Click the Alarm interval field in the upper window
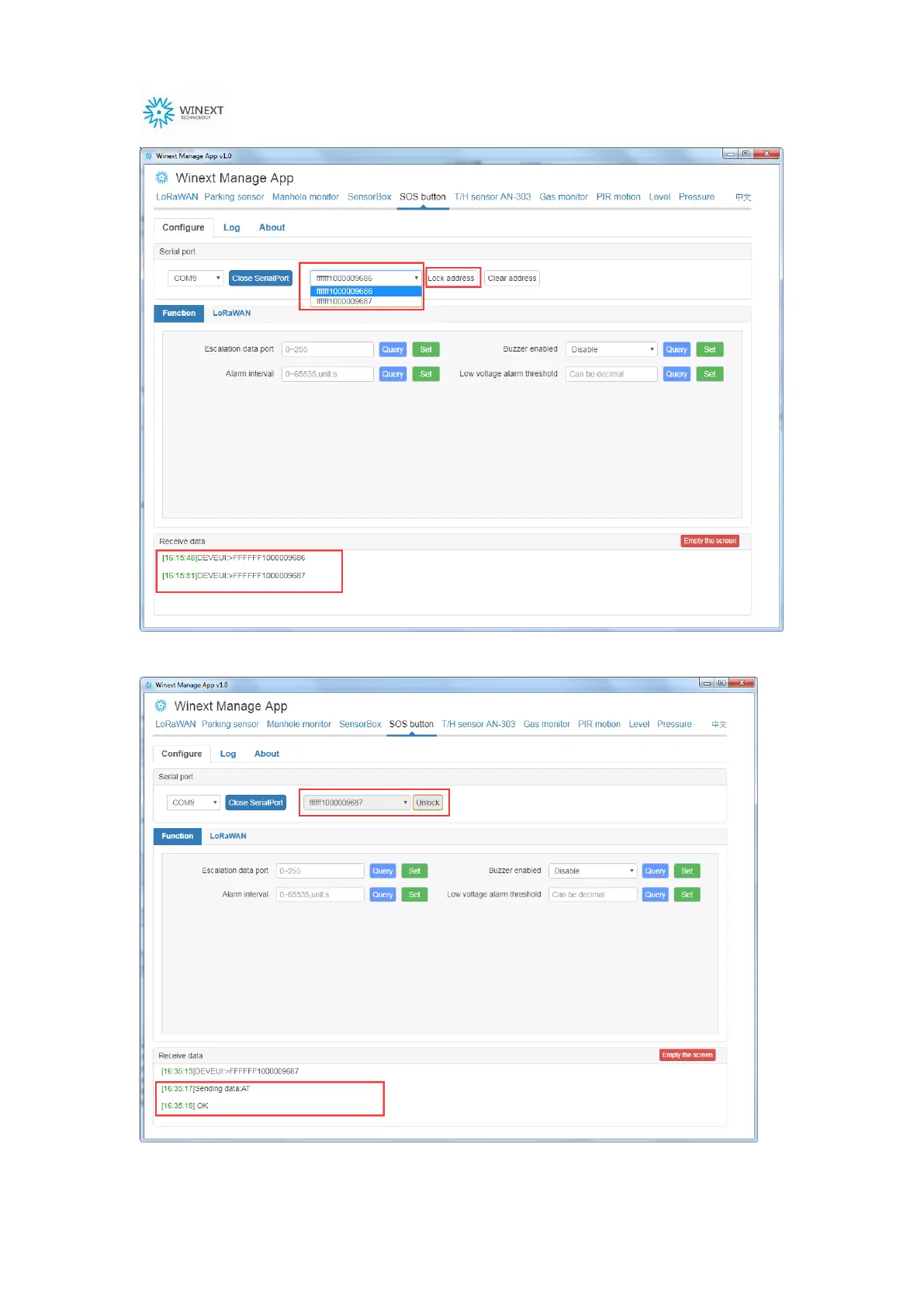 (x=327, y=374)
